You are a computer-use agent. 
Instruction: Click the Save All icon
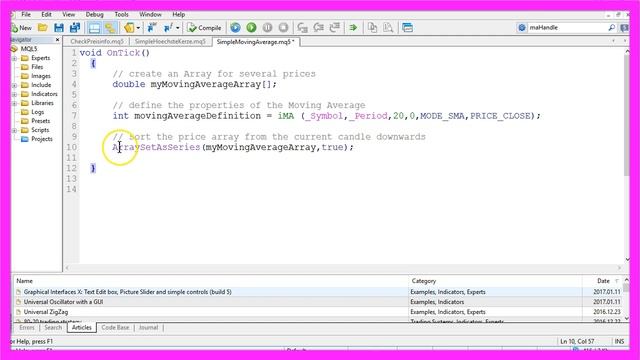click(x=75, y=28)
